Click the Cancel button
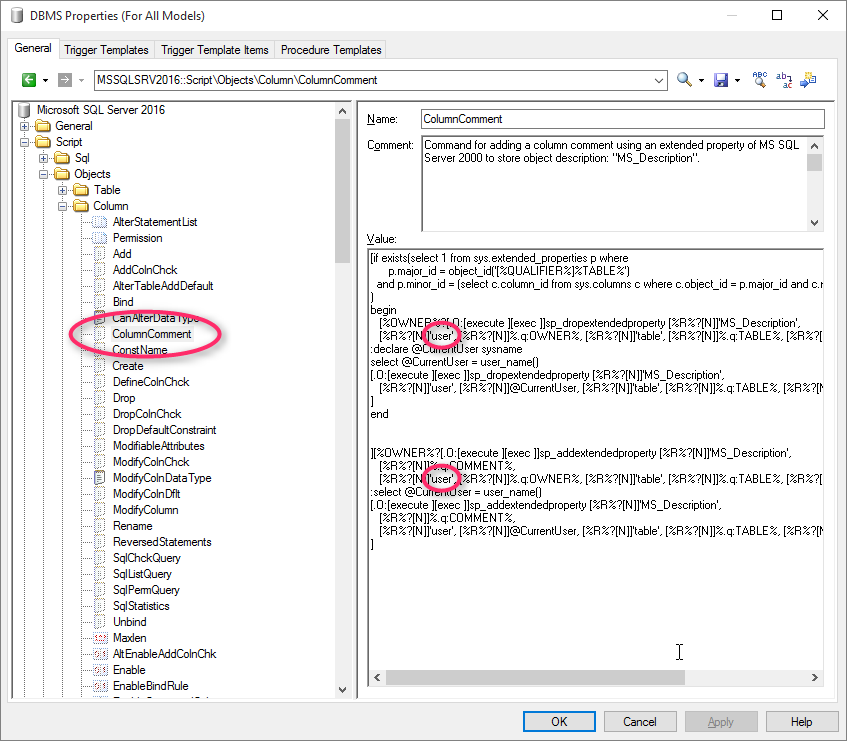This screenshot has height=741, width=847. [x=640, y=721]
